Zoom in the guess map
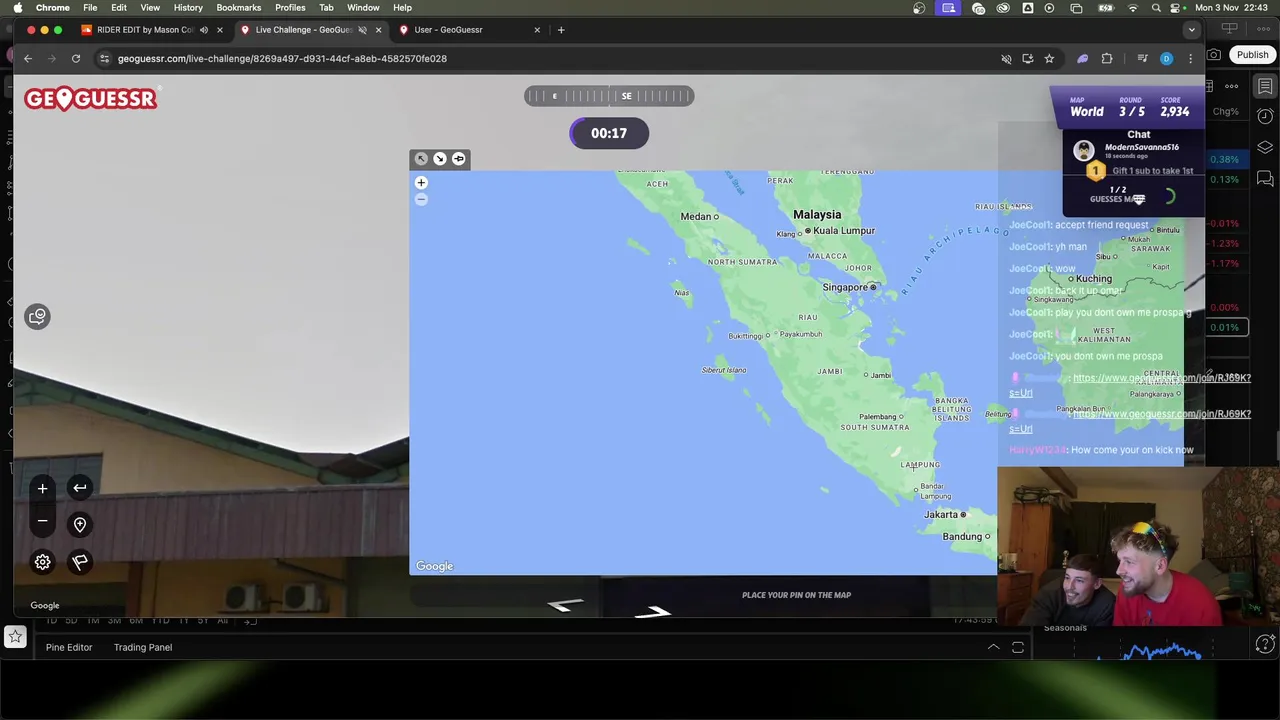 pyautogui.click(x=421, y=183)
